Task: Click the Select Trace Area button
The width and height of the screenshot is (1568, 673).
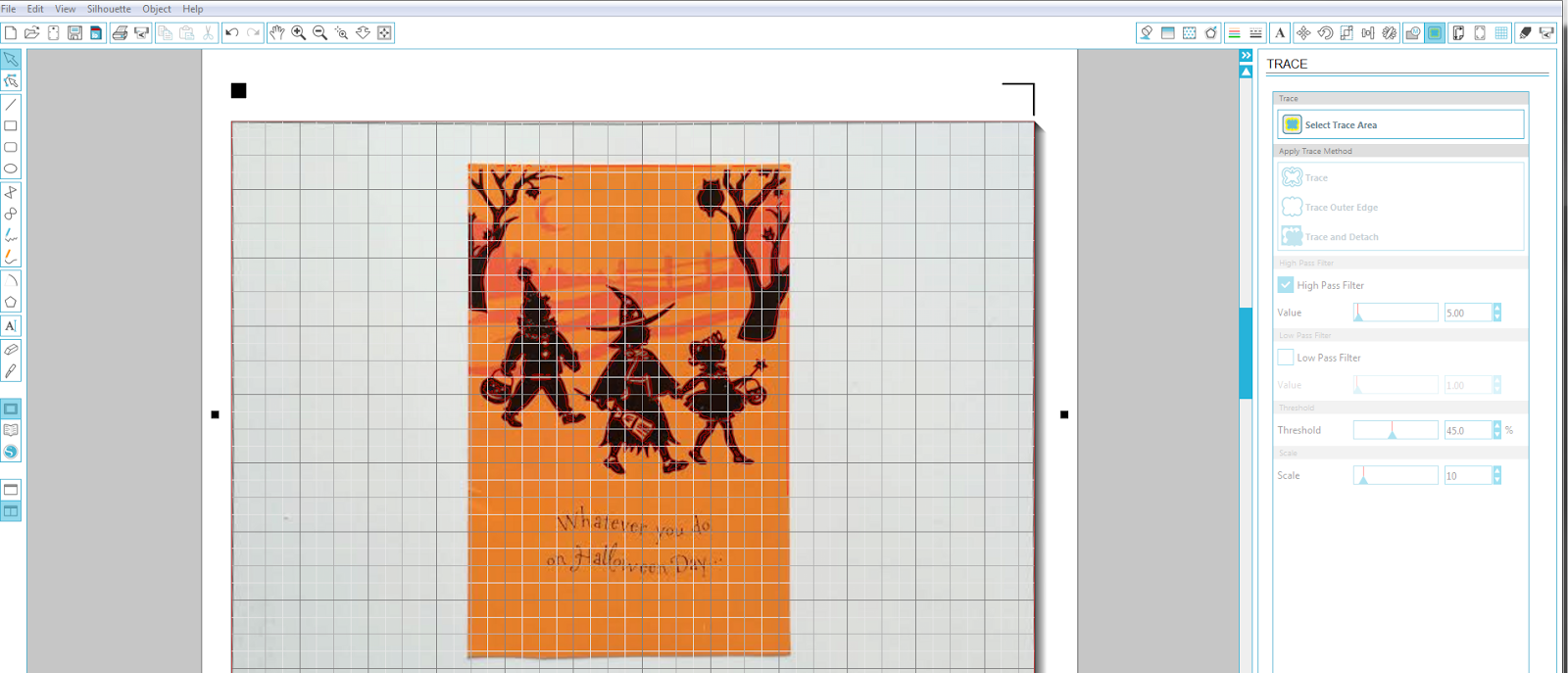Action: click(x=1400, y=124)
